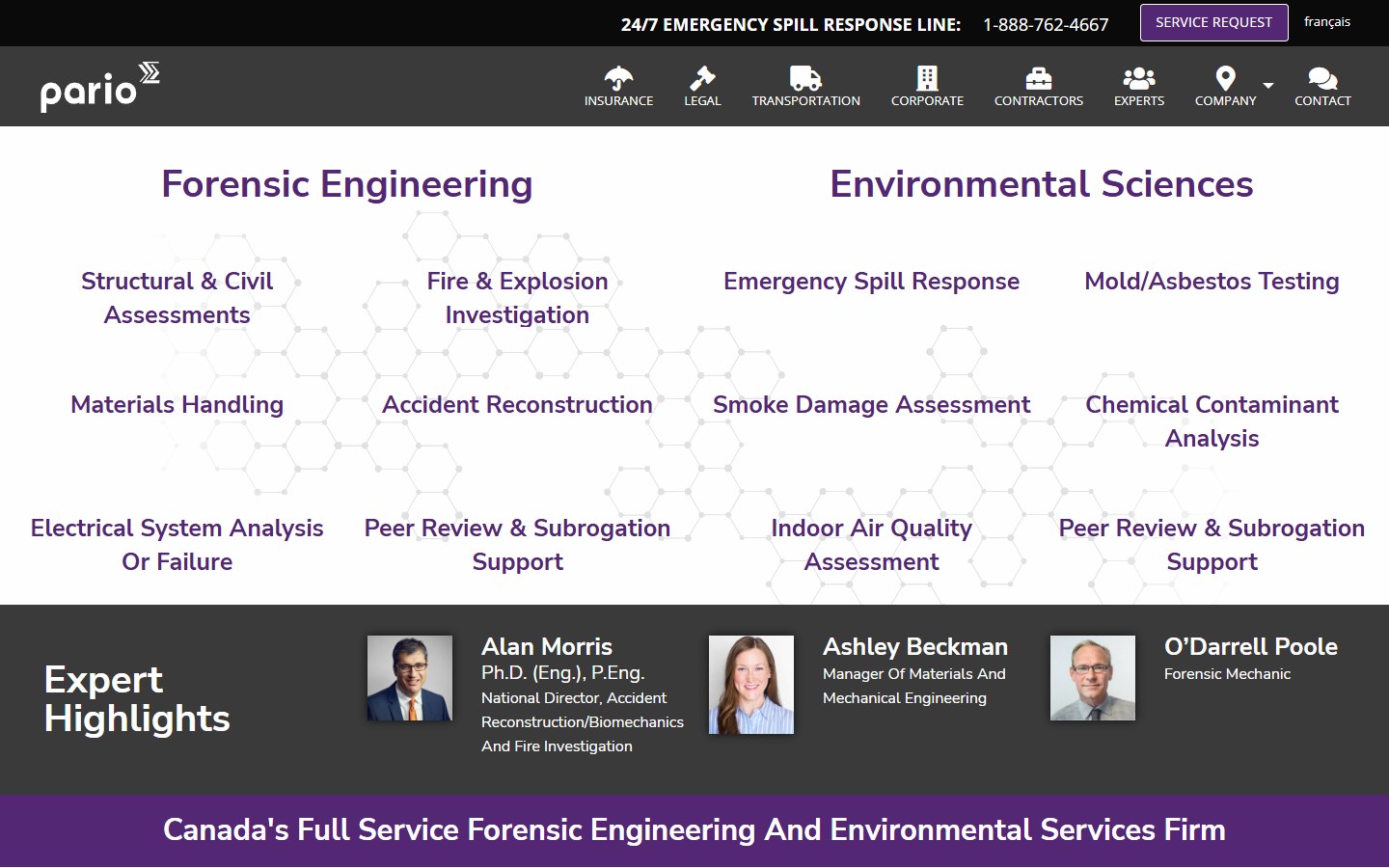Click the SERVICE REQUEST button

coord(1214,22)
